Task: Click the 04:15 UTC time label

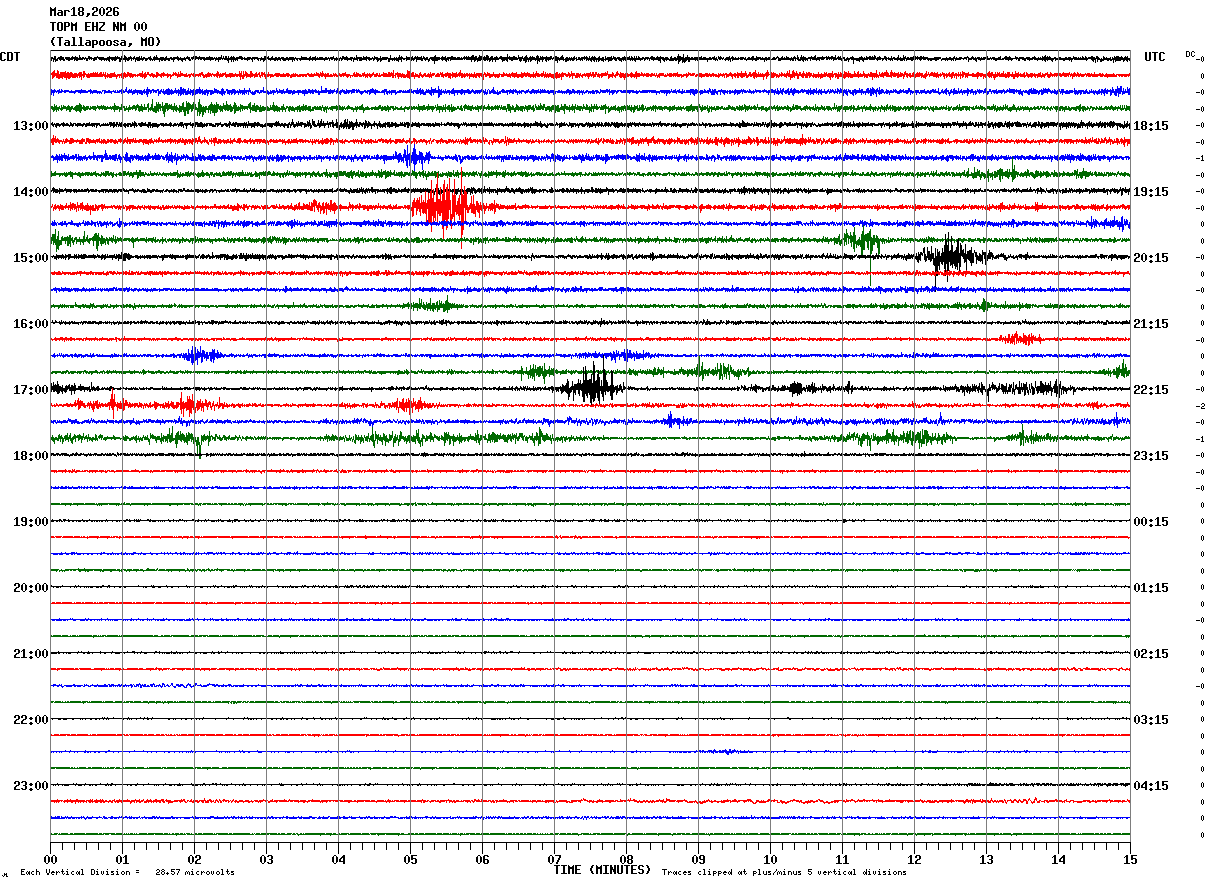Action: coord(1151,786)
